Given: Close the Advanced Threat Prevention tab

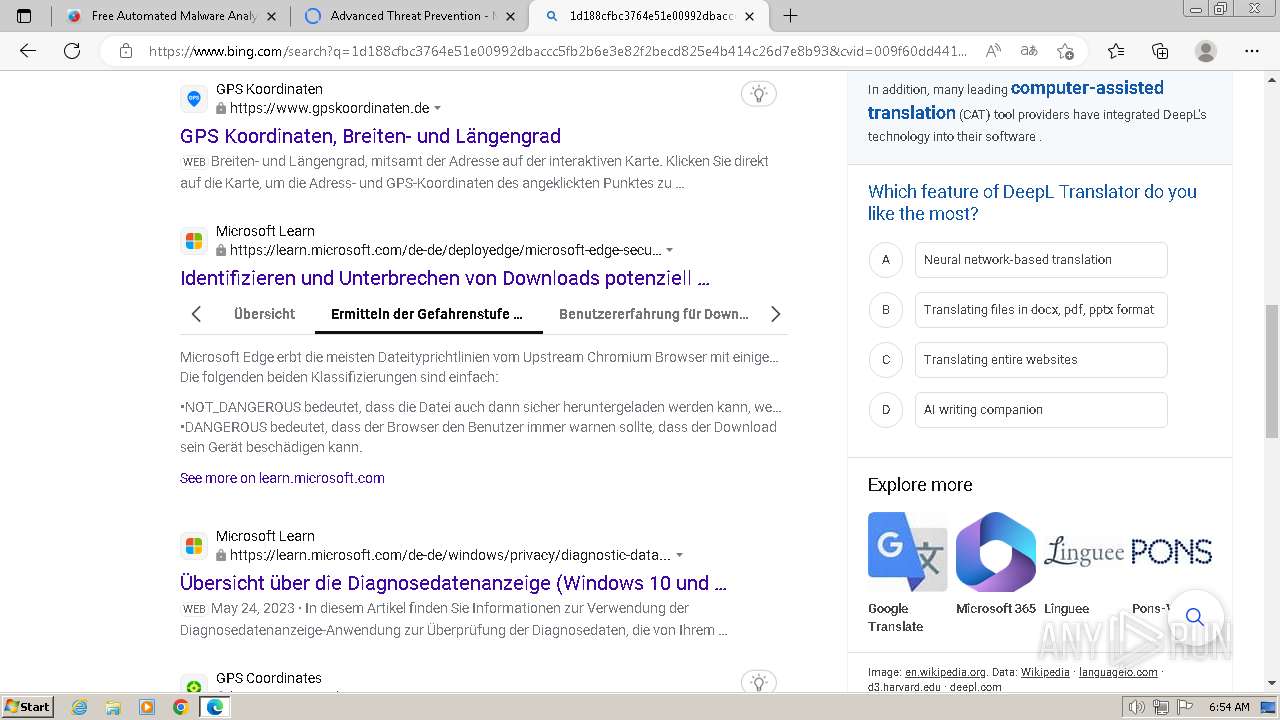Looking at the screenshot, I should tap(511, 16).
